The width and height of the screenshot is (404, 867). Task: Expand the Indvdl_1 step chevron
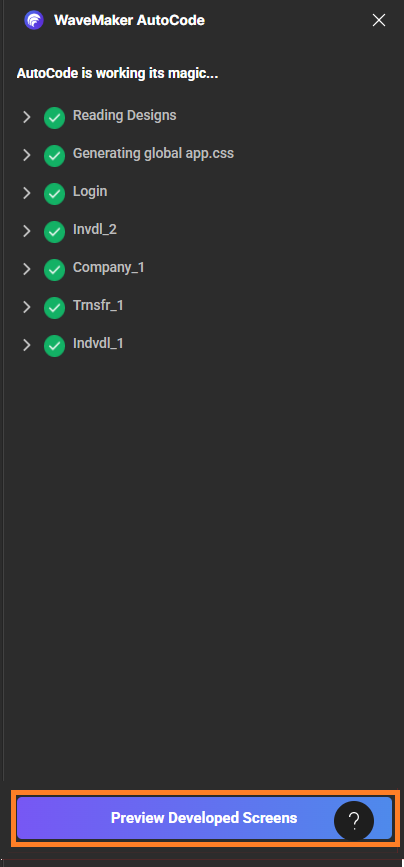pos(26,345)
